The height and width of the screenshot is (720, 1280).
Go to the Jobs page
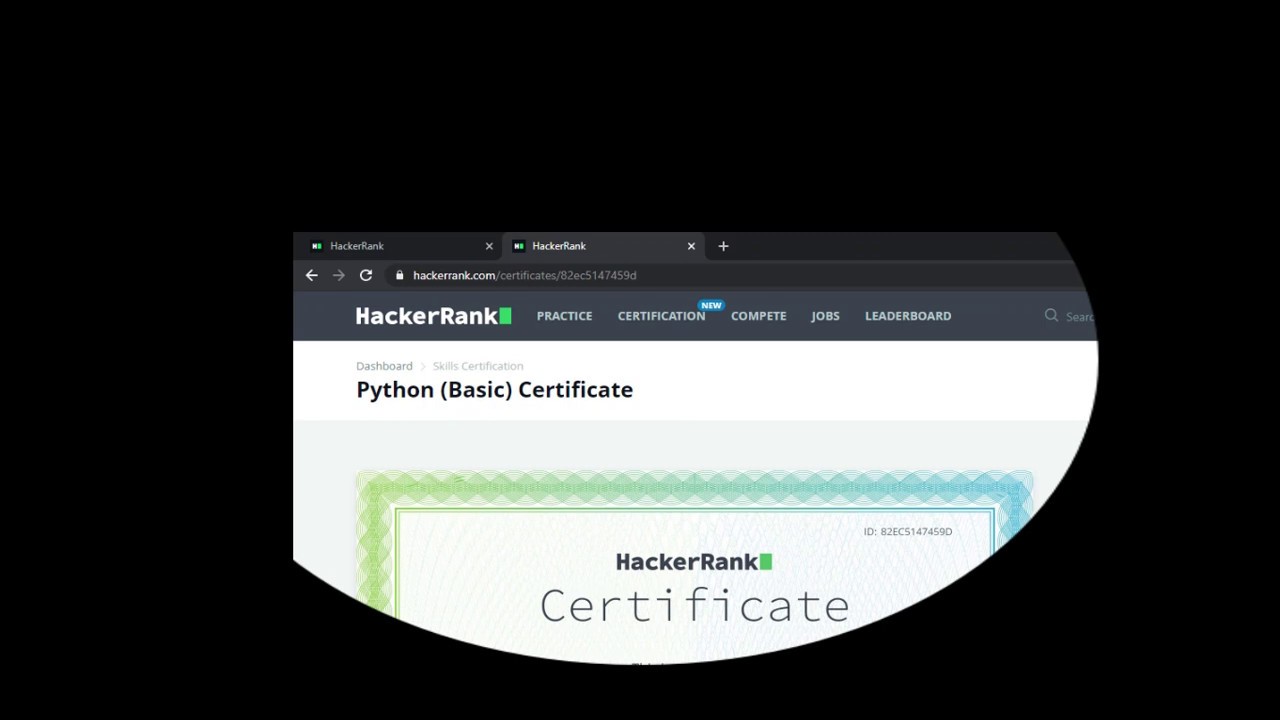coord(825,316)
